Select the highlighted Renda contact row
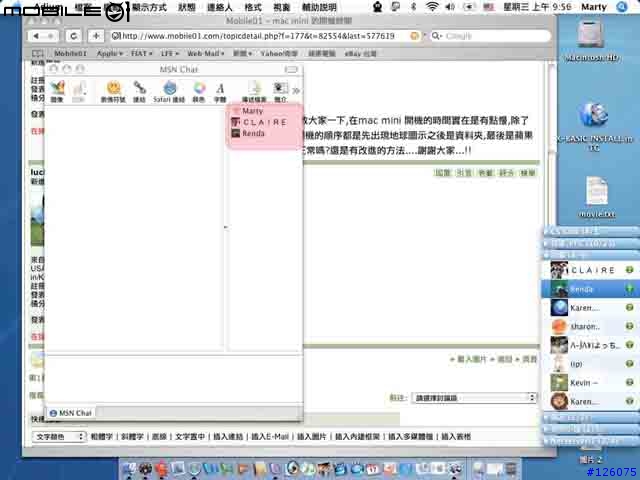 pyautogui.click(x=591, y=289)
